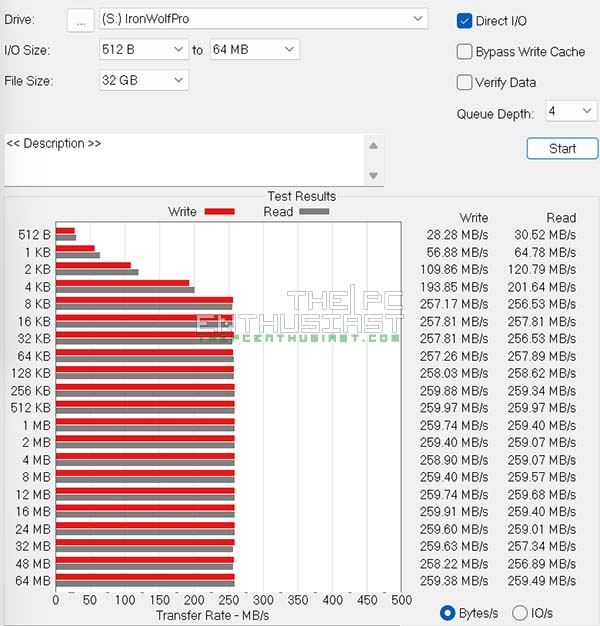
Task: Click the Transfer Rate - MB/s axis label
Action: click(x=212, y=615)
